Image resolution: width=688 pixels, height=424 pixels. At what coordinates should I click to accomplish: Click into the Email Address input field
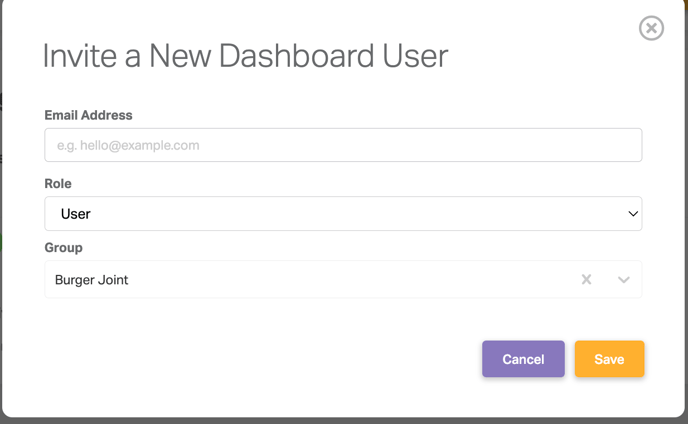343,145
